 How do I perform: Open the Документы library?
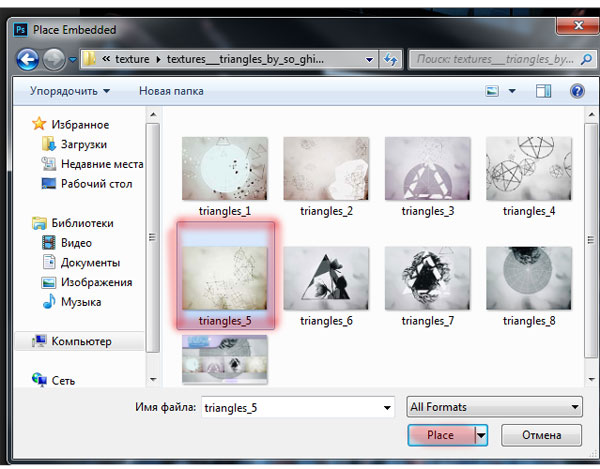[x=90, y=262]
